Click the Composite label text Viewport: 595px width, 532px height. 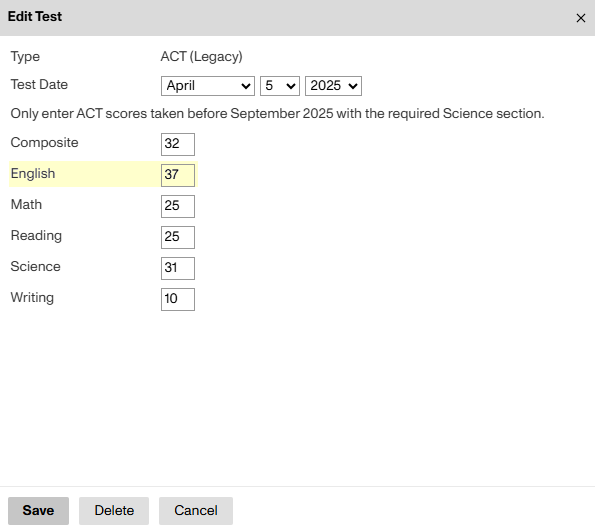pos(44,142)
